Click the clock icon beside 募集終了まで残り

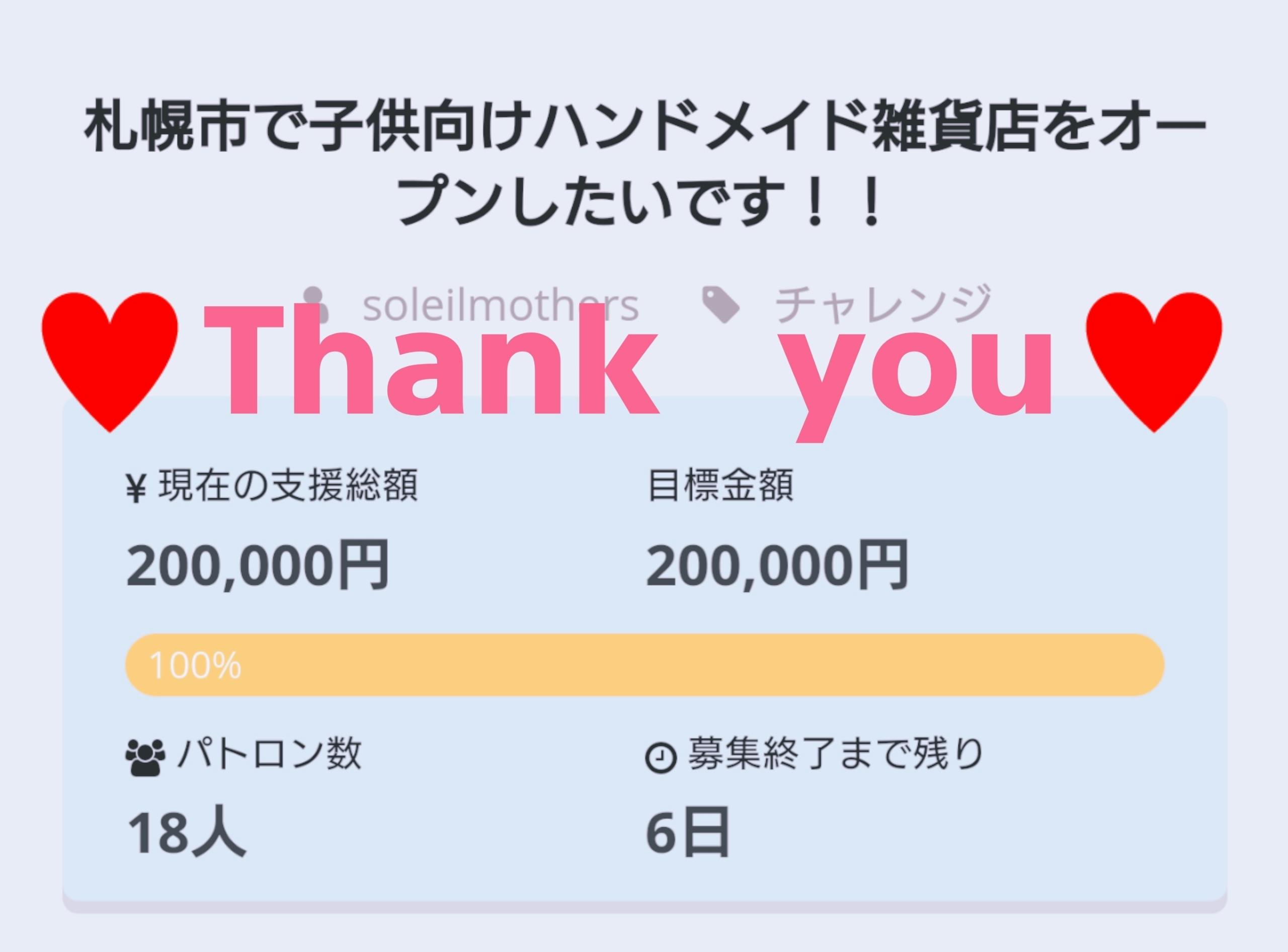(x=661, y=757)
